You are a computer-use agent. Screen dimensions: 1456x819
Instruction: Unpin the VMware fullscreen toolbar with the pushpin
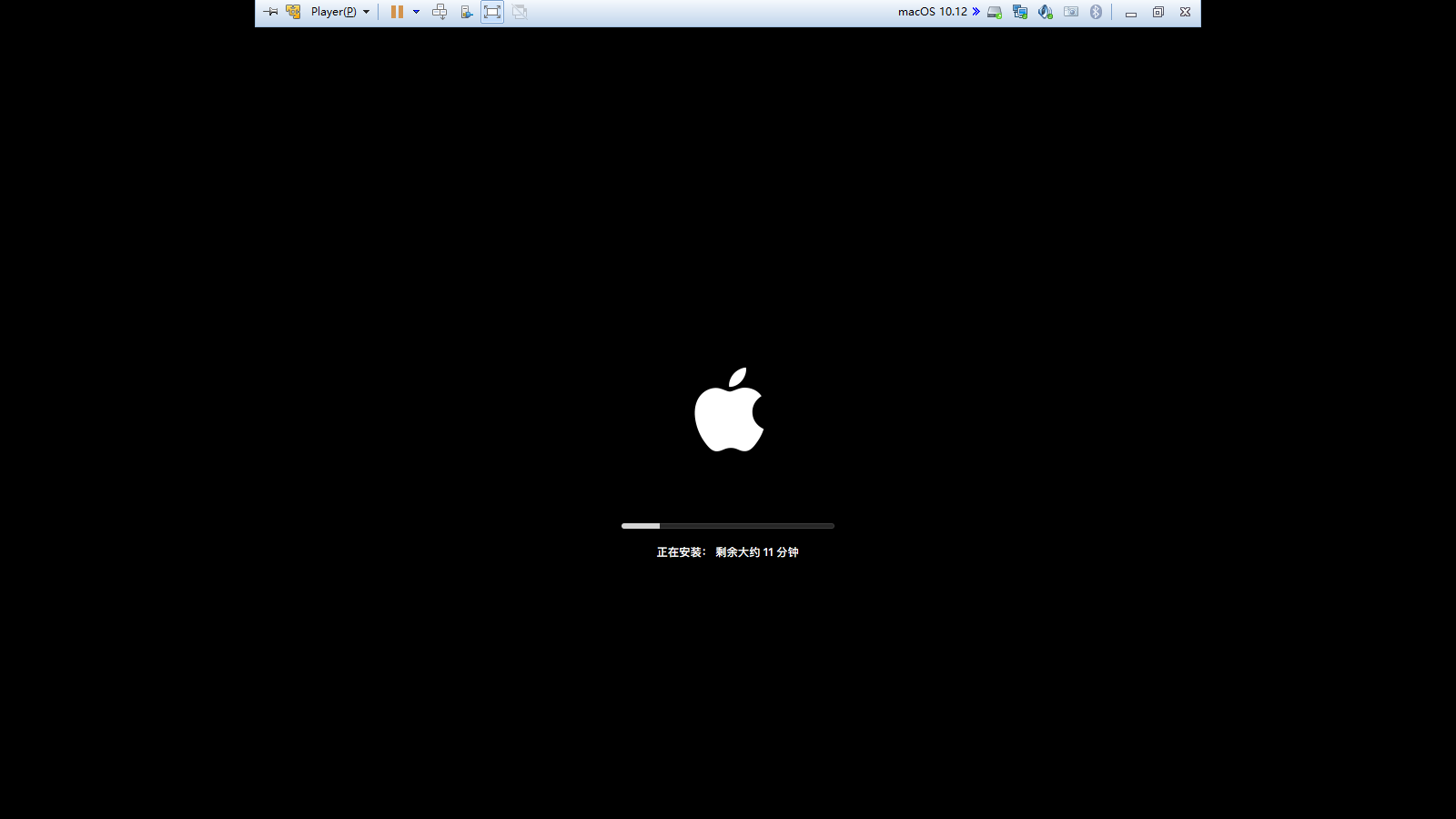270,12
